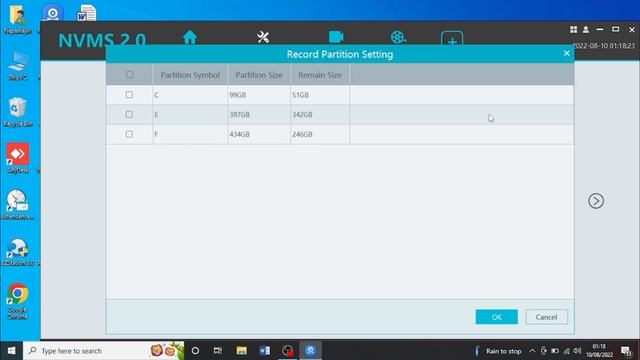The width and height of the screenshot is (640, 360).
Task: Open the notification center icon
Action: click(626, 351)
